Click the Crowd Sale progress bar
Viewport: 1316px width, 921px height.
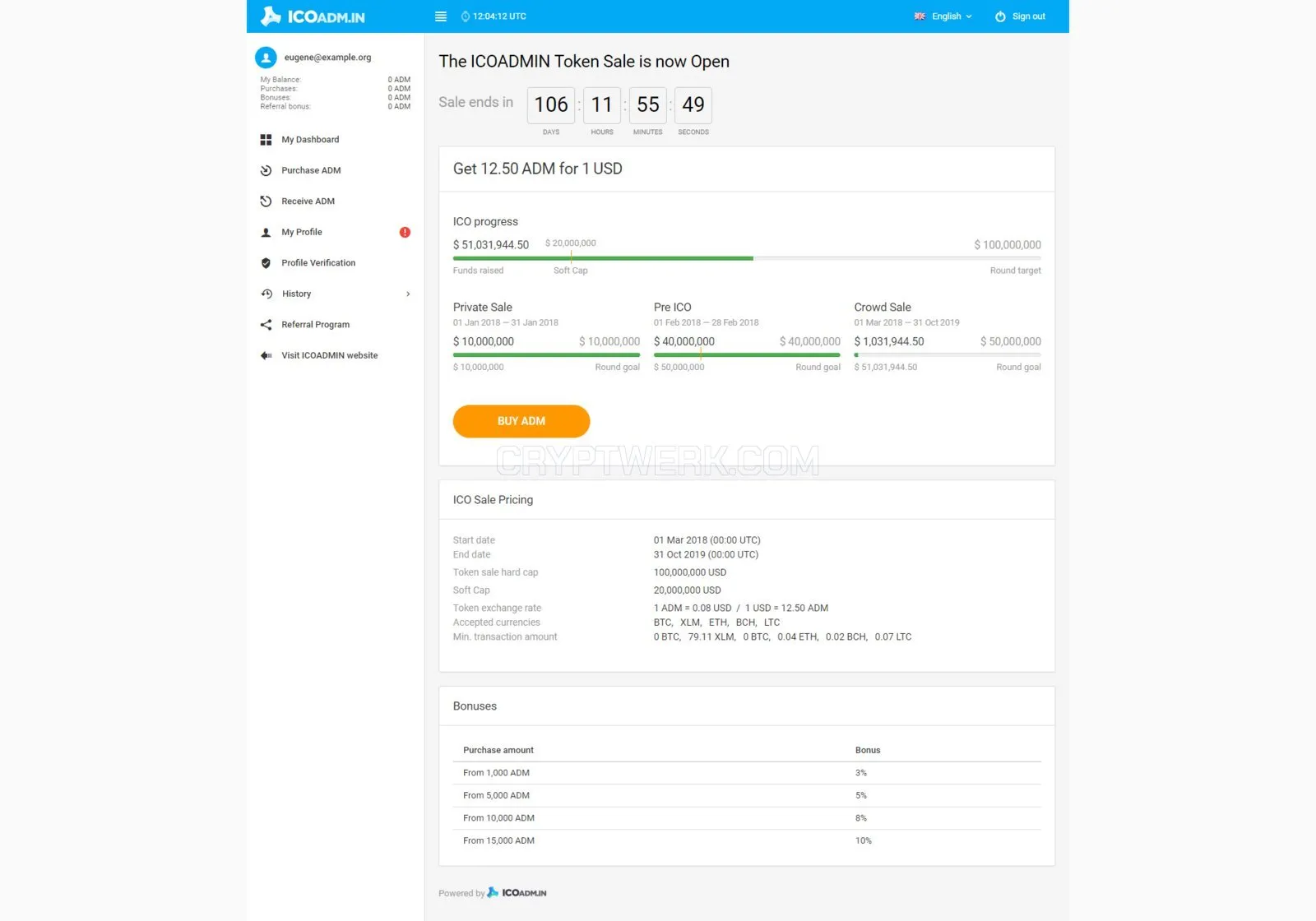(x=948, y=355)
